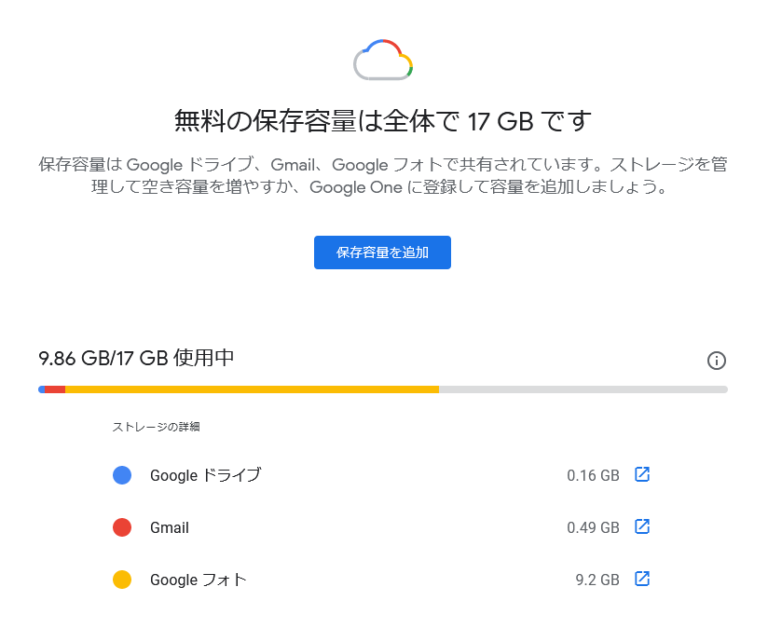Image resolution: width=768 pixels, height=628 pixels.
Task: Click the 0.49 GB usage value
Action: [x=593, y=527]
